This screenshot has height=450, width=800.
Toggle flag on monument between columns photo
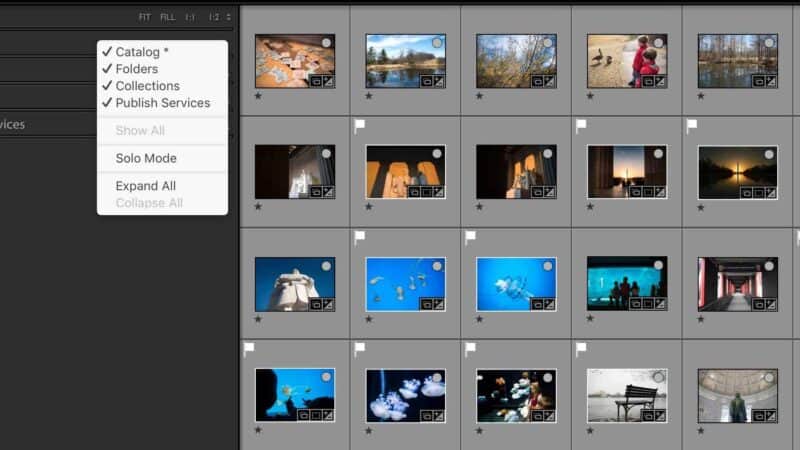581,126
